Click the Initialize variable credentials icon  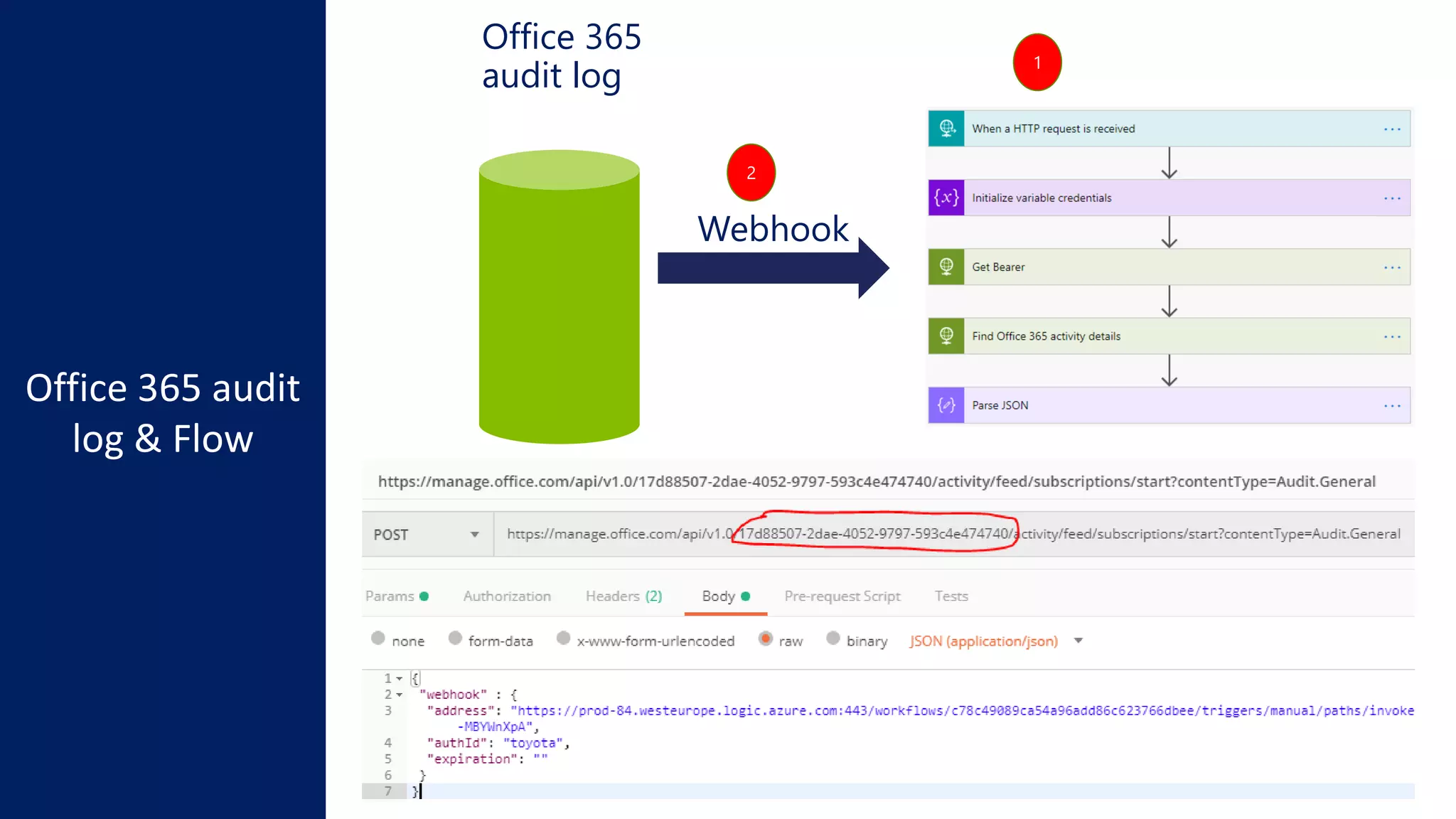point(946,198)
